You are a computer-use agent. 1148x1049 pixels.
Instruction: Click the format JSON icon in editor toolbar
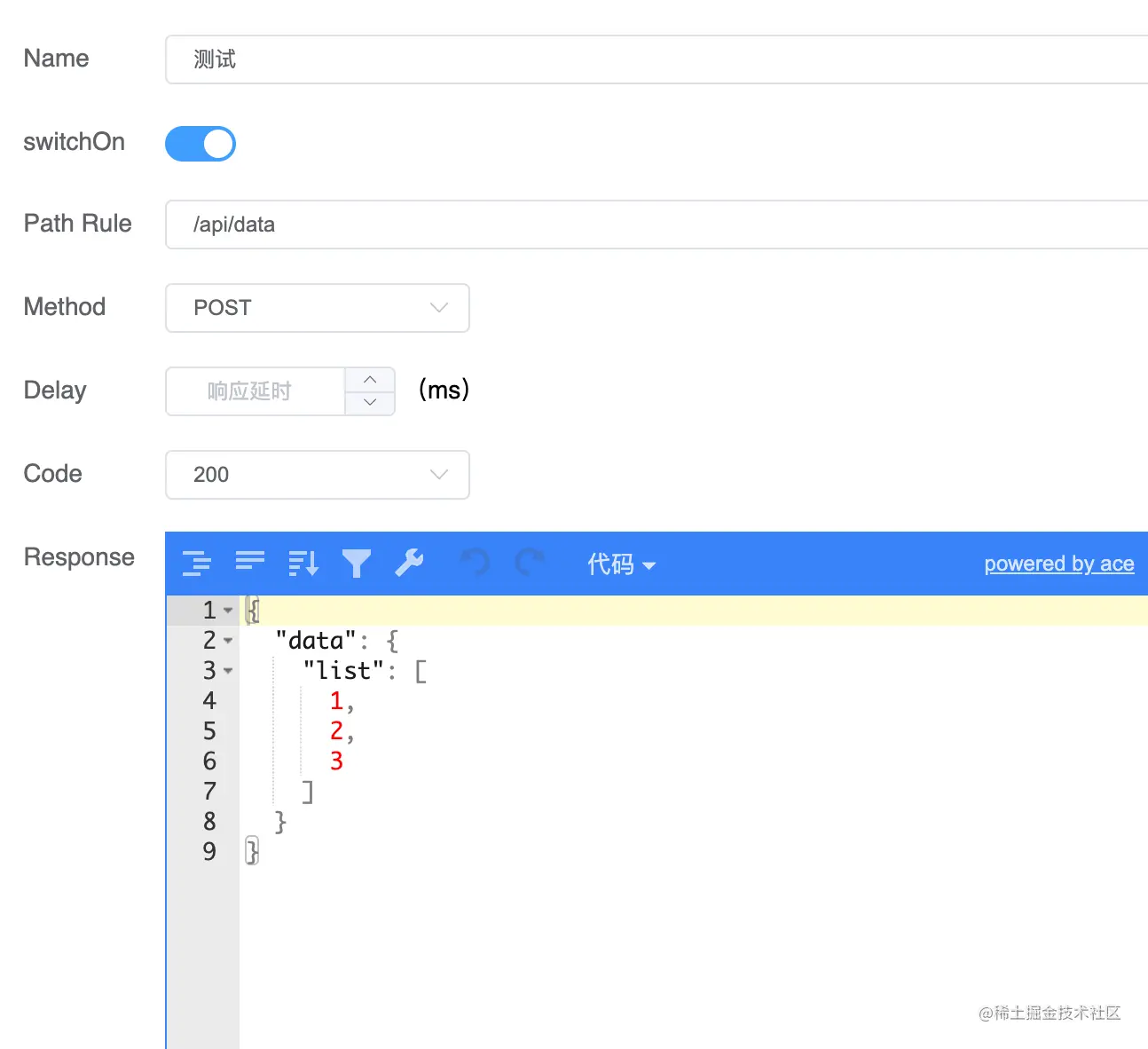point(197,564)
